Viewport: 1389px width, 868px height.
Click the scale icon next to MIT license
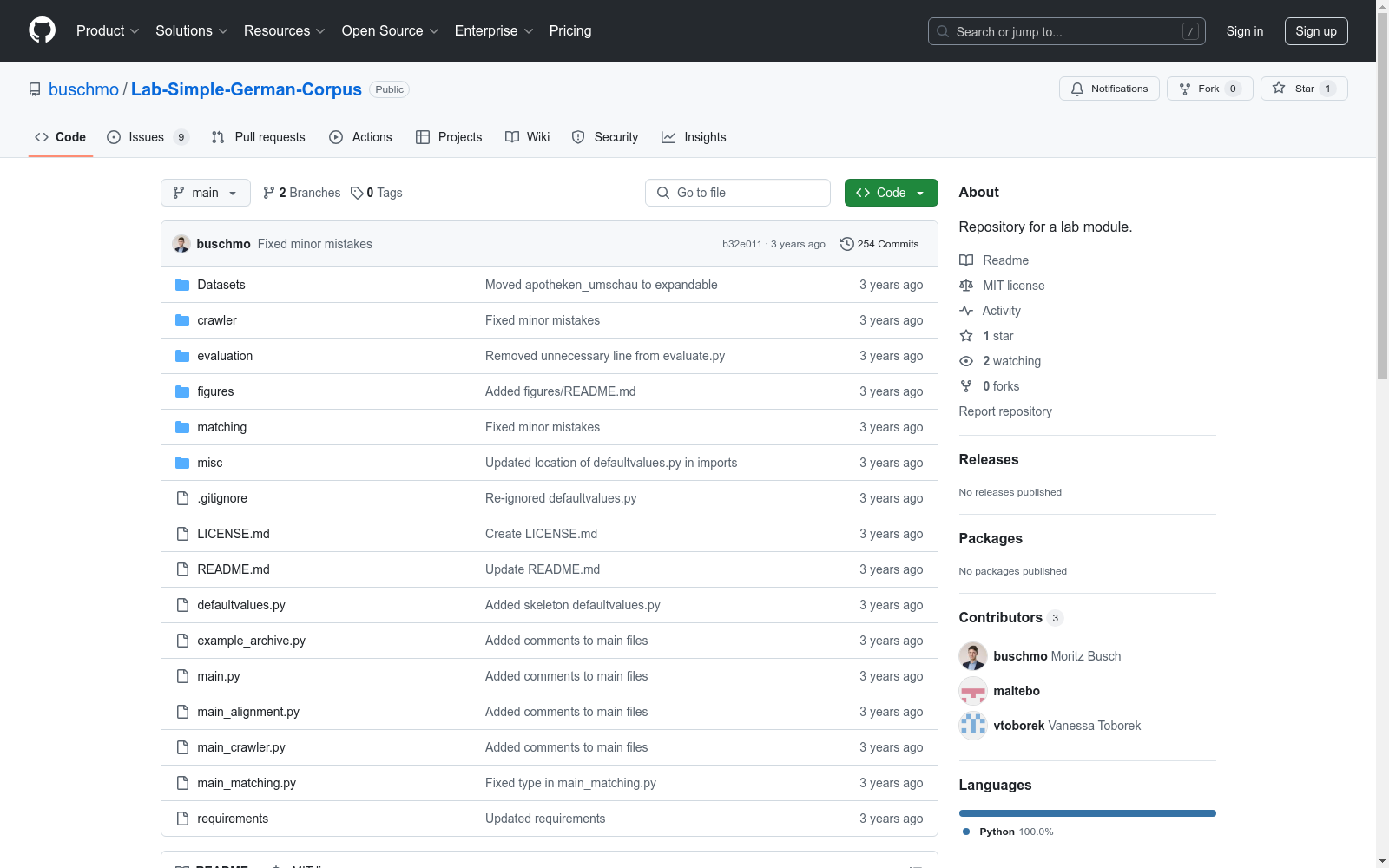[x=966, y=286]
